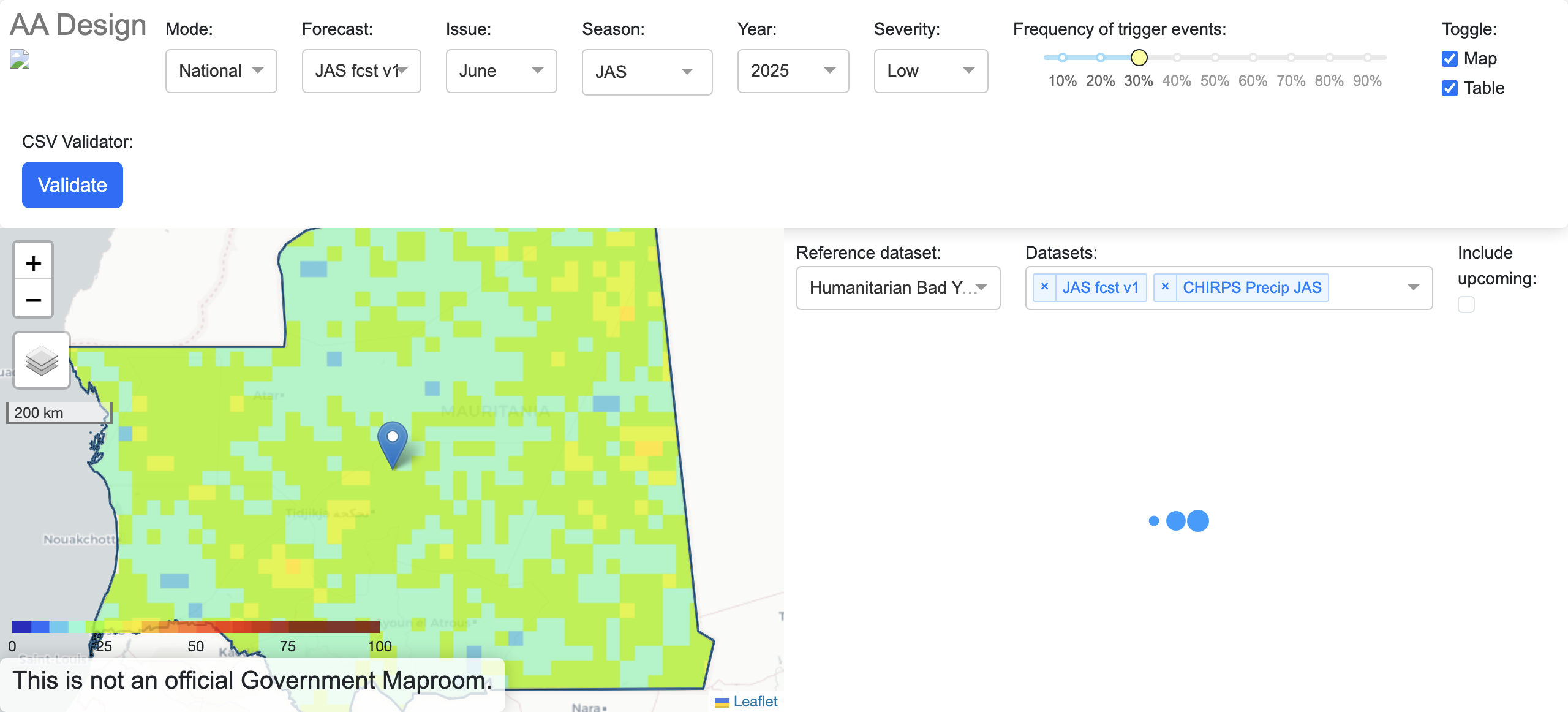
Task: Remove the JAS fcst v1 dataset tag
Action: 1044,287
